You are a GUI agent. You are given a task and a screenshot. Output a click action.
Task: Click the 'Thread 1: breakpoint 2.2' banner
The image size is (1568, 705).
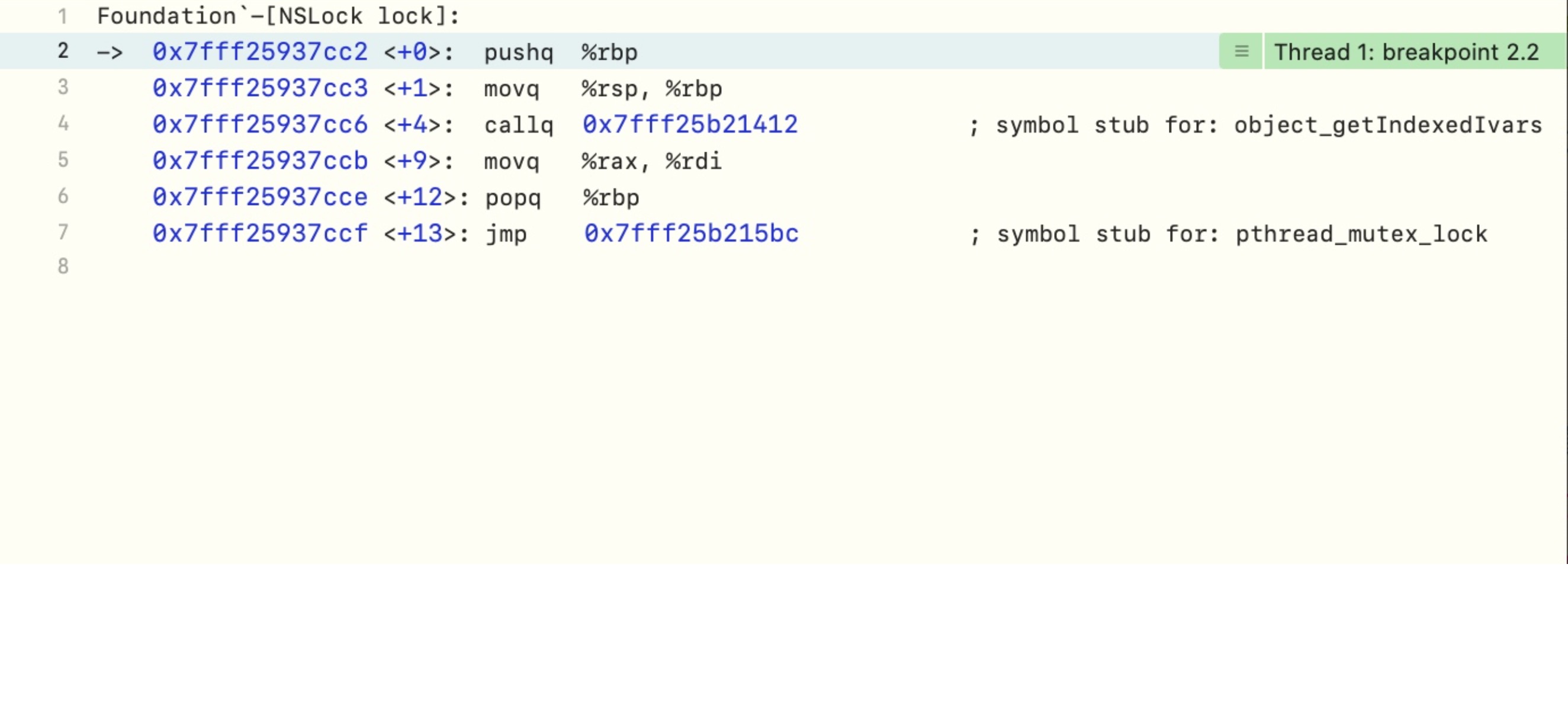point(1415,52)
